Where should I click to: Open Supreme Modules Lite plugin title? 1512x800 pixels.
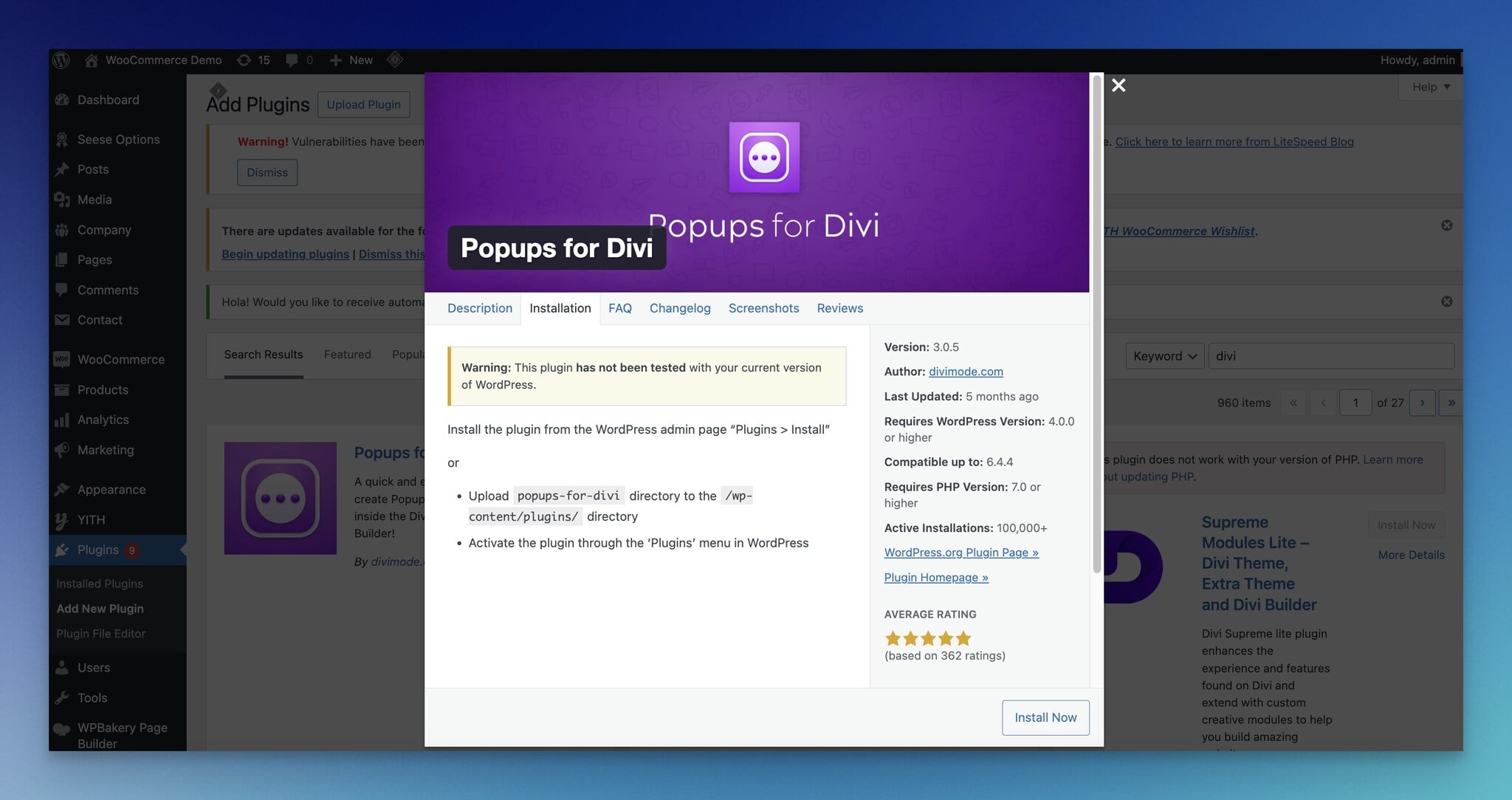pyautogui.click(x=1259, y=563)
